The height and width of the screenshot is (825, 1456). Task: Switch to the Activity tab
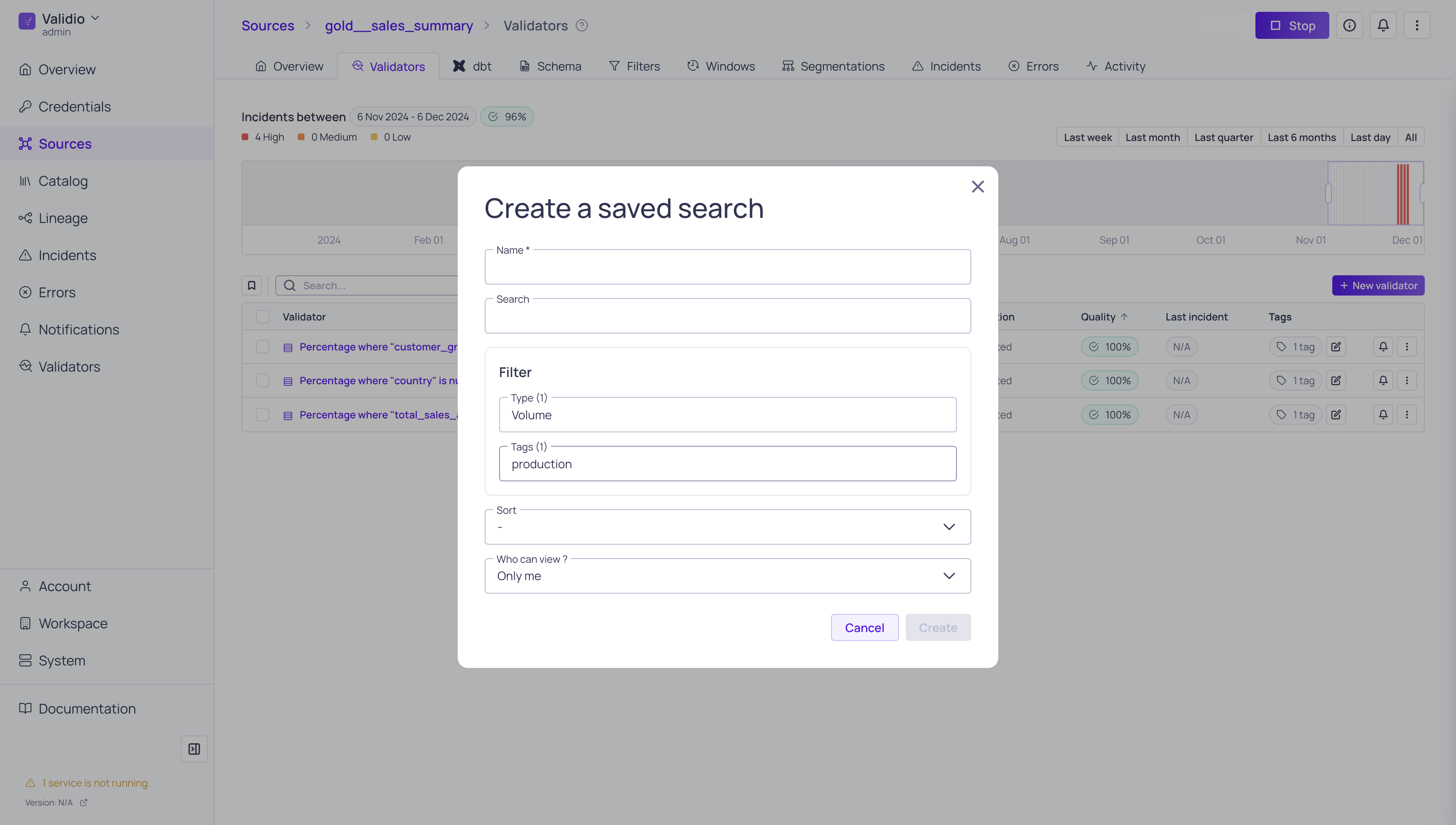1116,66
